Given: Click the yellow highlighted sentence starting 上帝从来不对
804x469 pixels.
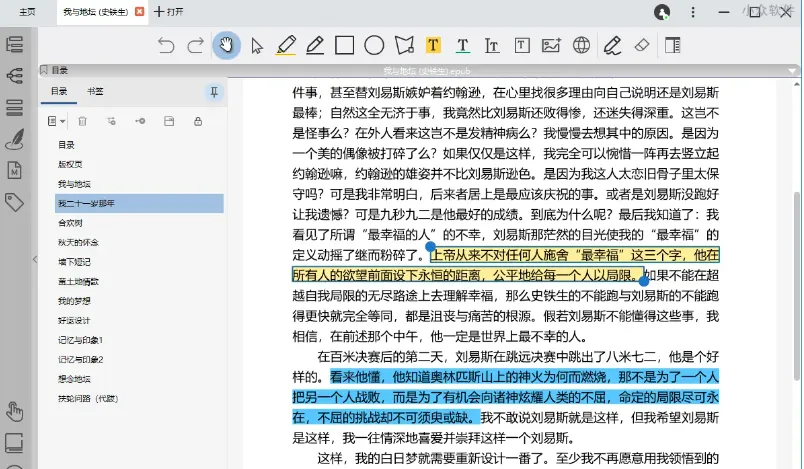Looking at the screenshot, I should pyautogui.click(x=505, y=265).
